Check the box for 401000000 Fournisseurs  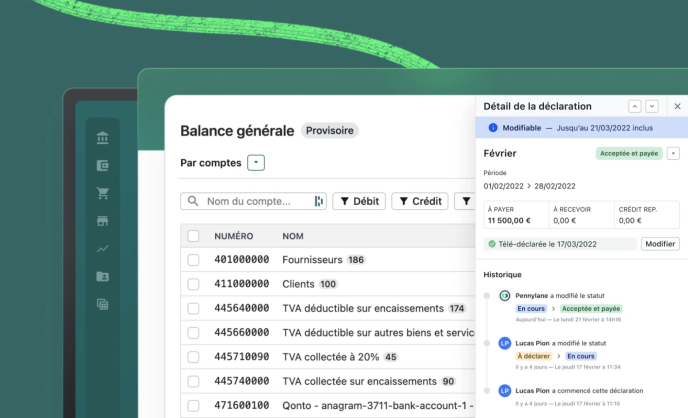193,260
